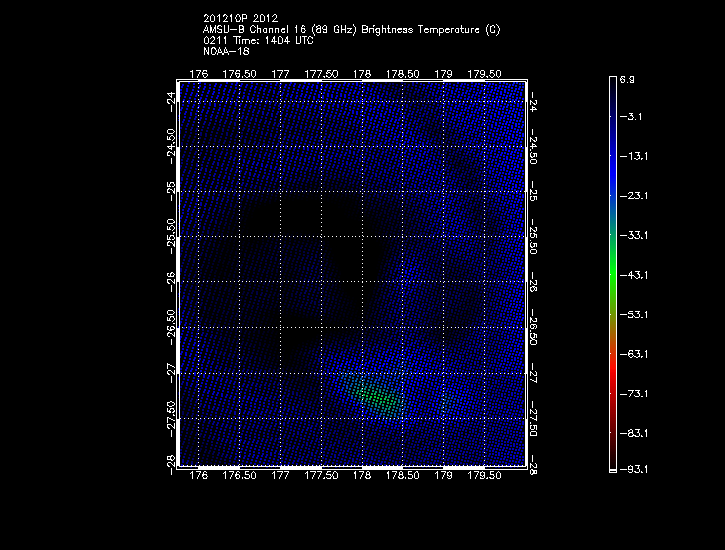Click the vertical temperature color bar

click(x=612, y=272)
